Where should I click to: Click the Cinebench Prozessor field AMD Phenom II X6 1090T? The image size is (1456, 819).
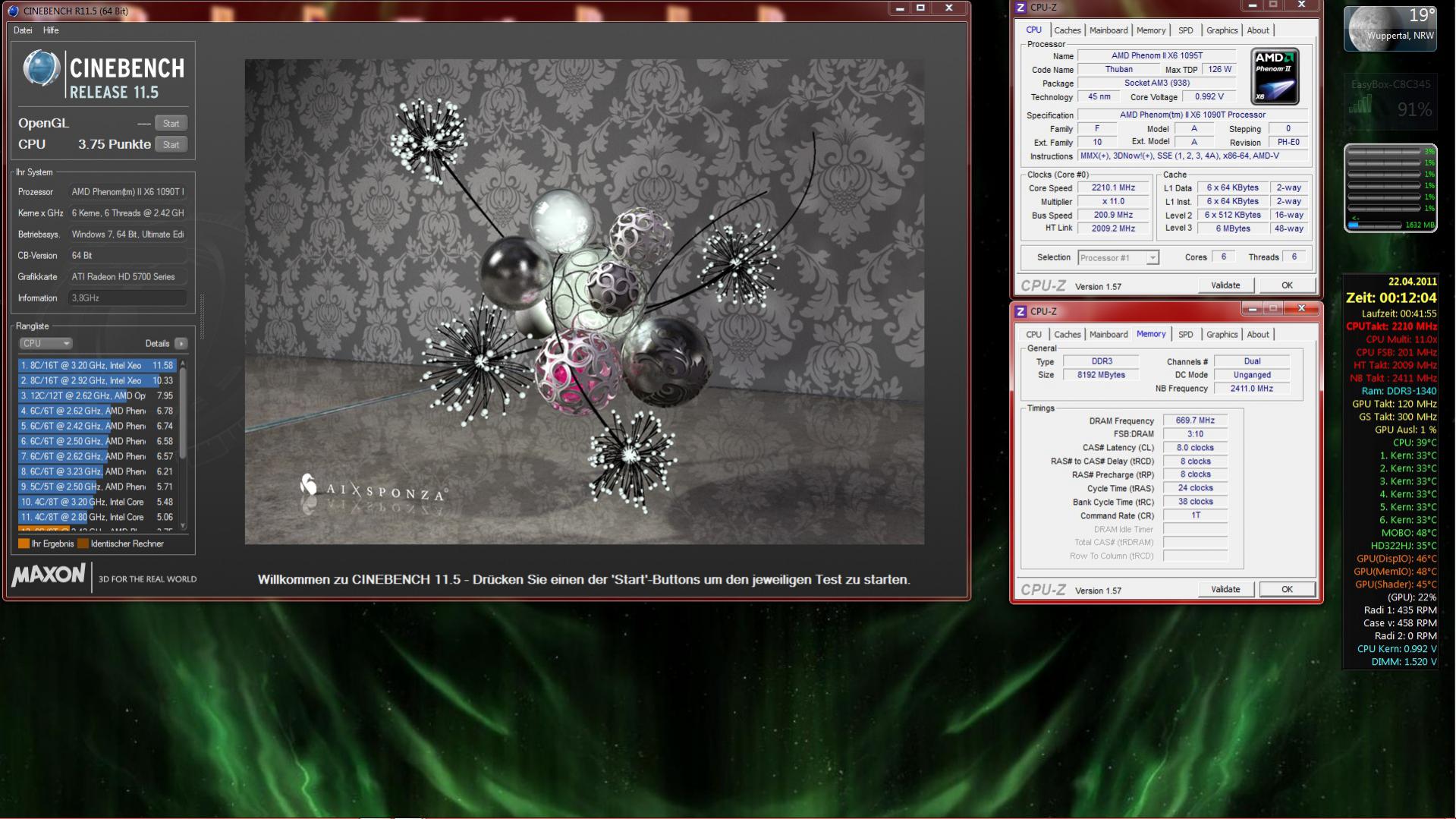click(x=127, y=192)
